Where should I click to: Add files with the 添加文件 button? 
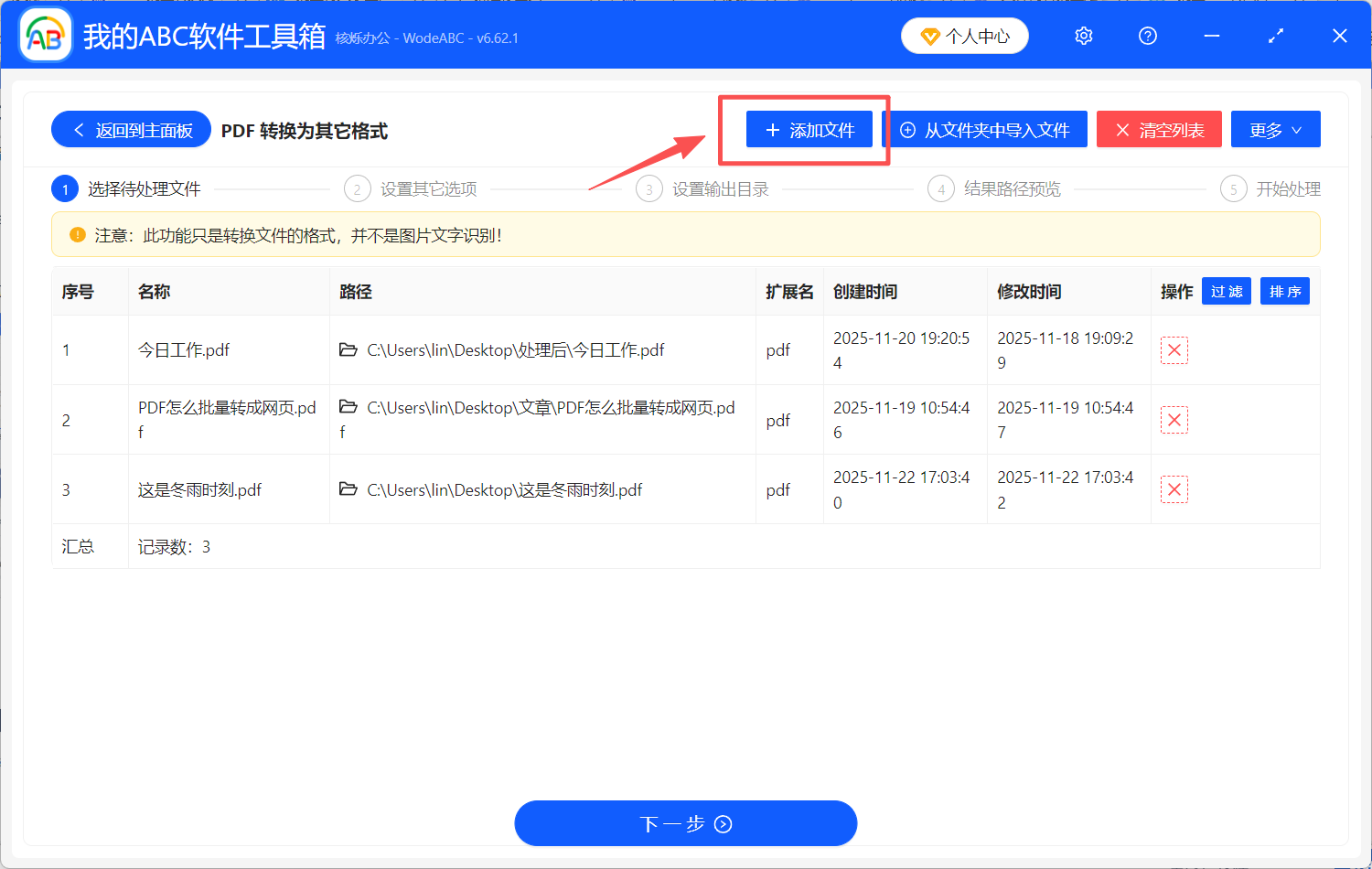click(809, 129)
